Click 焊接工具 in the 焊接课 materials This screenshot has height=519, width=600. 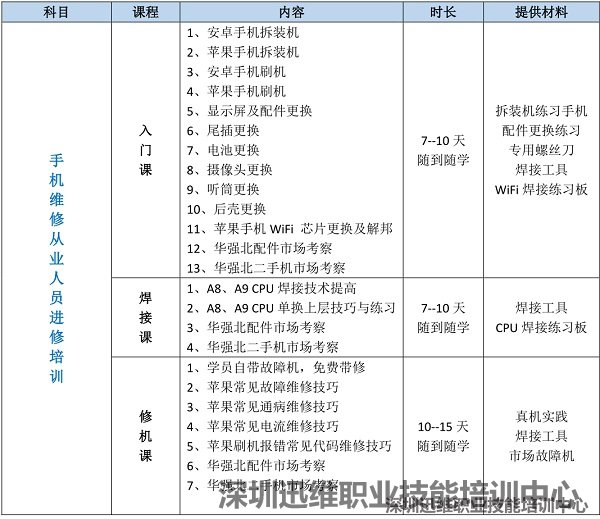(x=541, y=308)
